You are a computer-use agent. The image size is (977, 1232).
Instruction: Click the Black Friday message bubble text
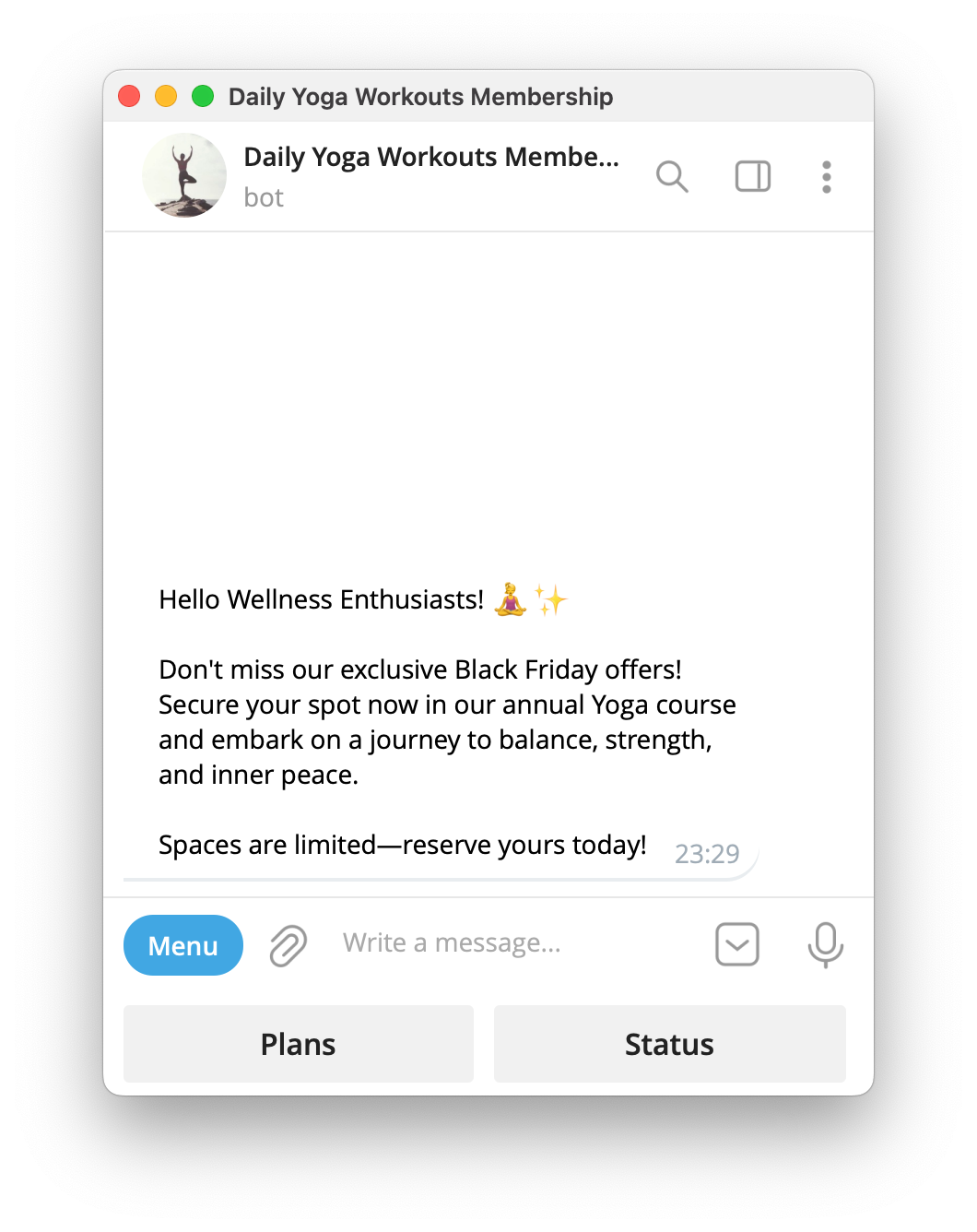tap(447, 722)
